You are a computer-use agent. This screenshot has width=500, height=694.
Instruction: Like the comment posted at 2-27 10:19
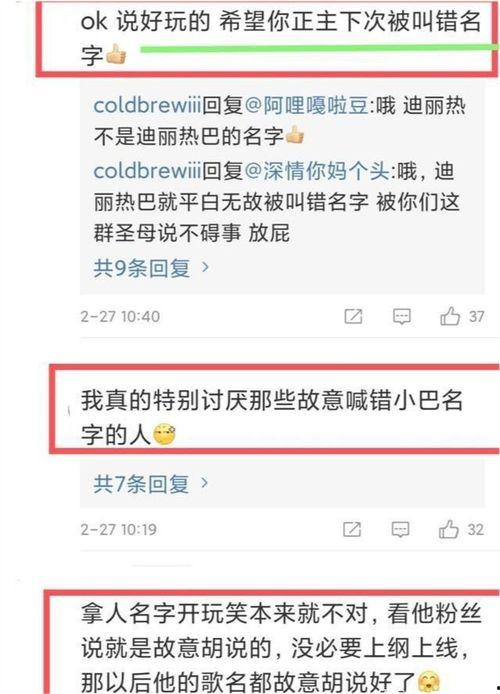tap(449, 529)
